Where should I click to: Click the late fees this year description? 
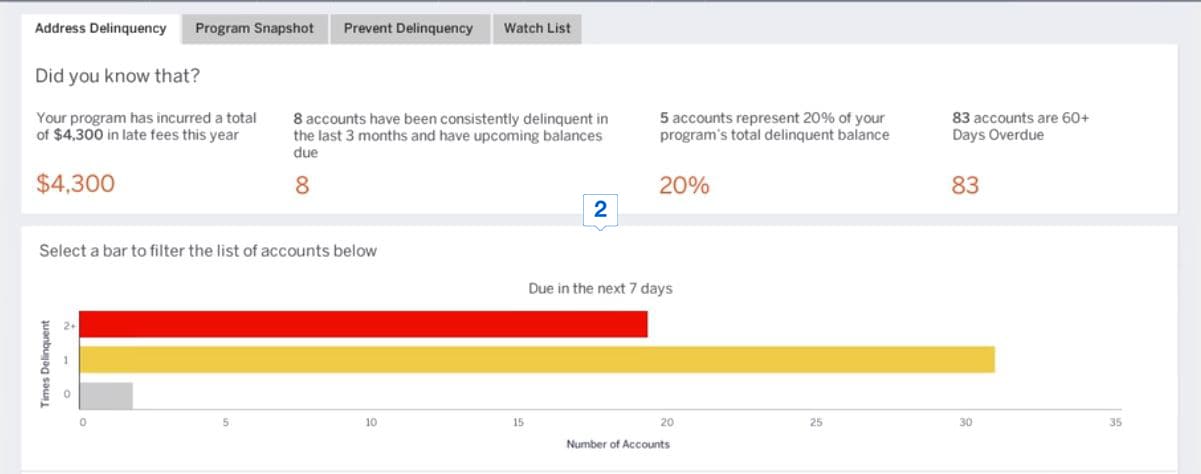tap(146, 126)
